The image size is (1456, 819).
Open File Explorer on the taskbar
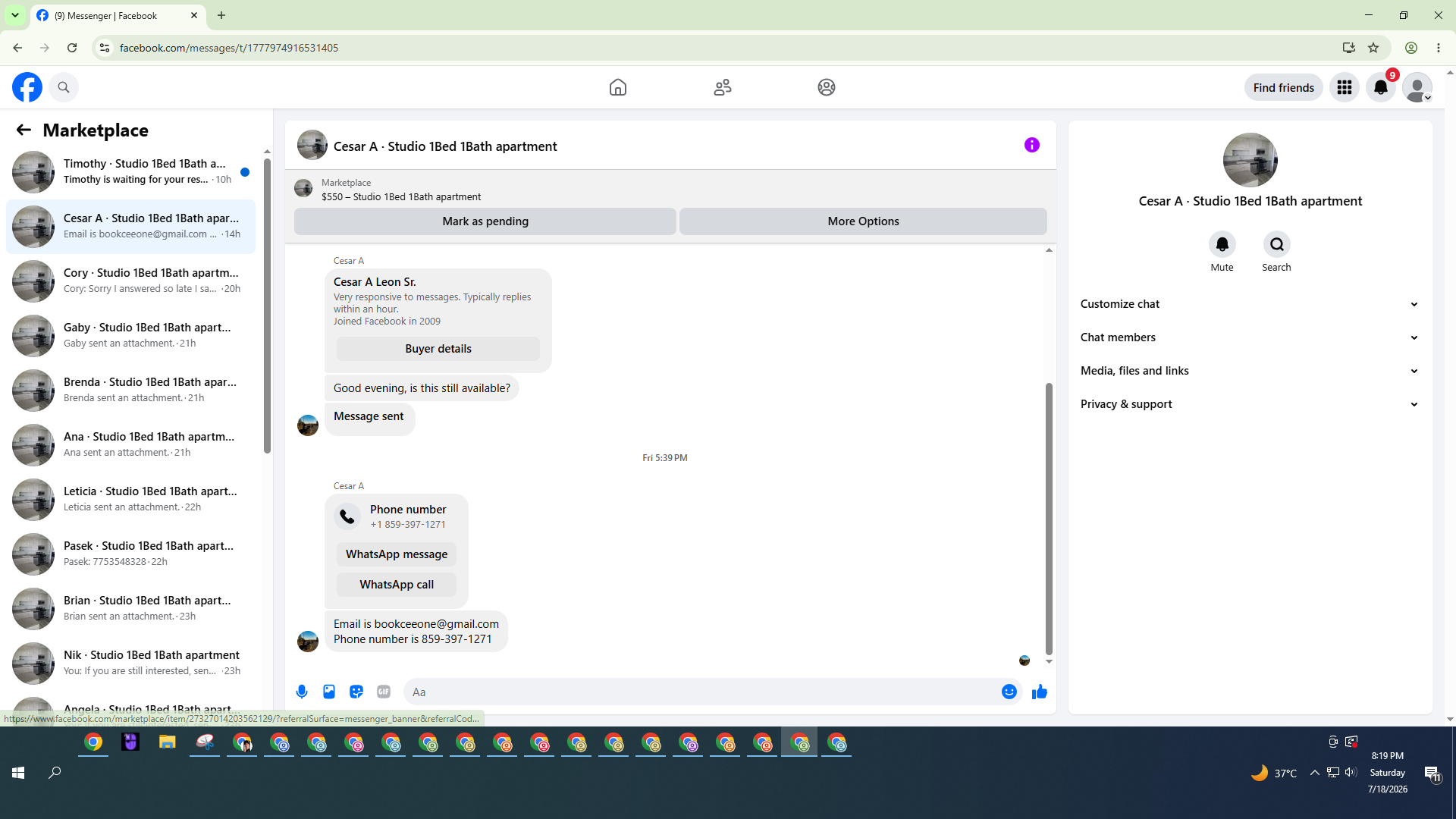168,742
